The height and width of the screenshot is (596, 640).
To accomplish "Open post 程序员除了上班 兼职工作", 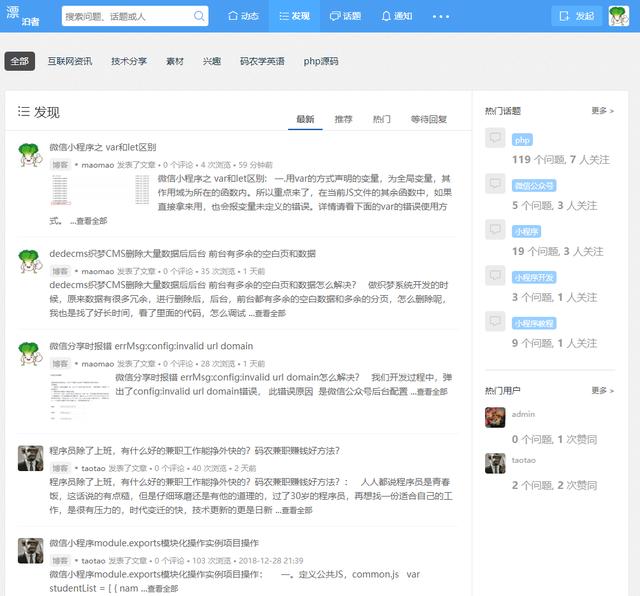I will [194, 451].
